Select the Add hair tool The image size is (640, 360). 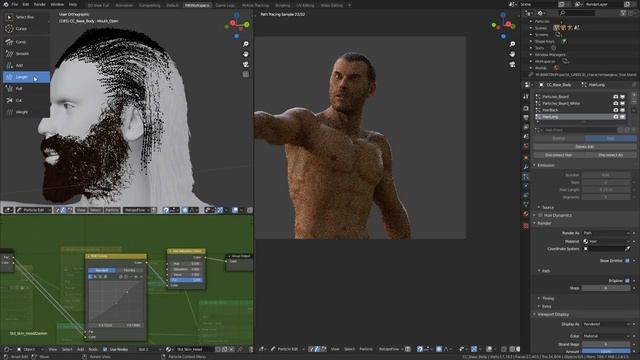[x=25, y=65]
